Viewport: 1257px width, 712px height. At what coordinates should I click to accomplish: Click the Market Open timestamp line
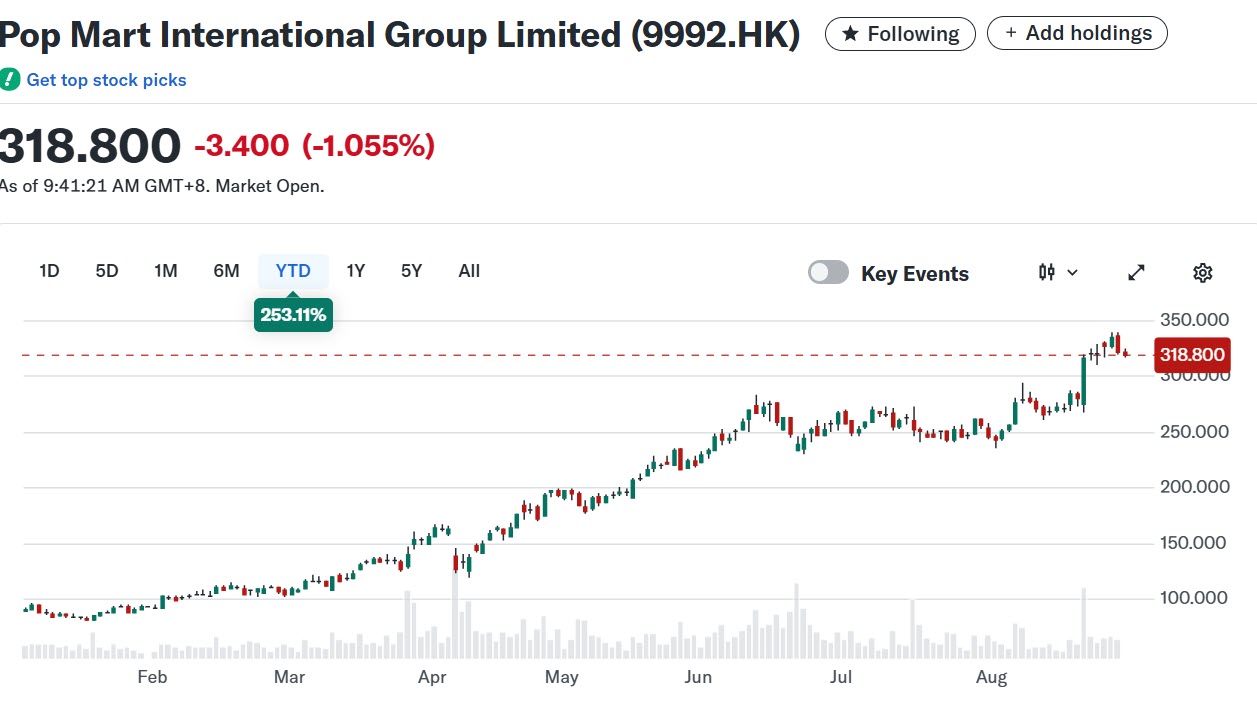click(x=162, y=186)
